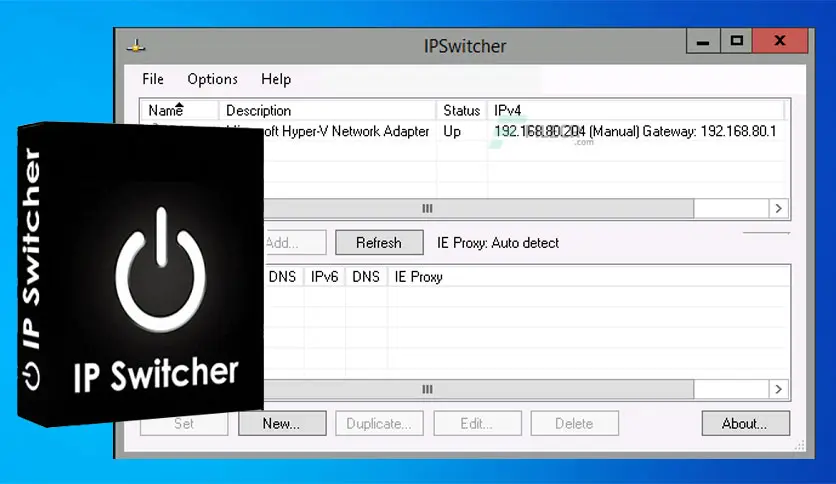This screenshot has width=836, height=484.
Task: Click the Duplicate... button
Action: [x=379, y=423]
